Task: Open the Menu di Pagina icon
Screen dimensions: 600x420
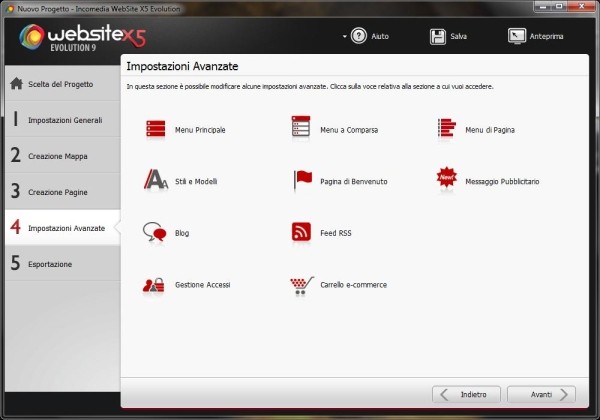Action: [x=447, y=129]
